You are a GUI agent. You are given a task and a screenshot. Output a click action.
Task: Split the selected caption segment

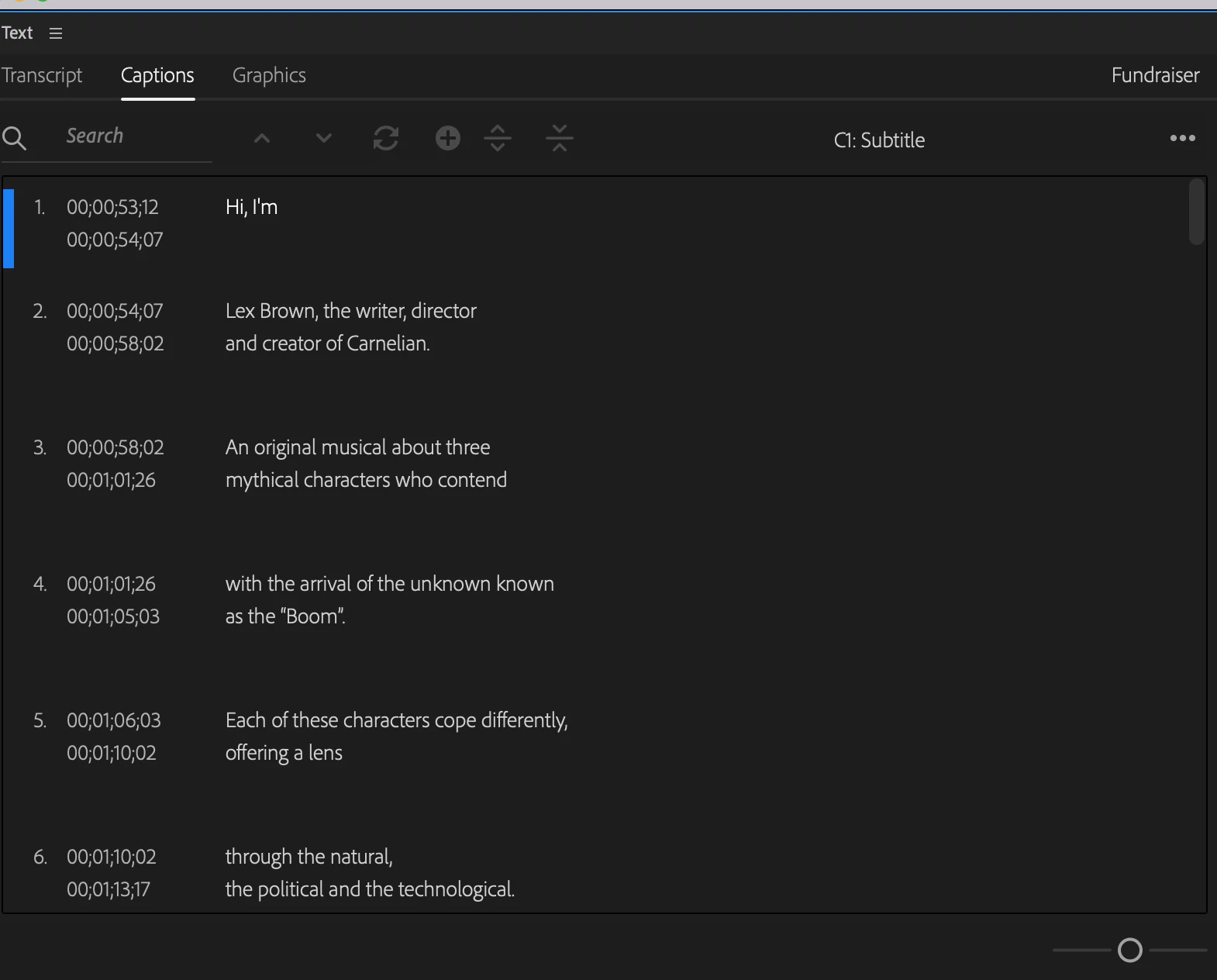tap(498, 139)
